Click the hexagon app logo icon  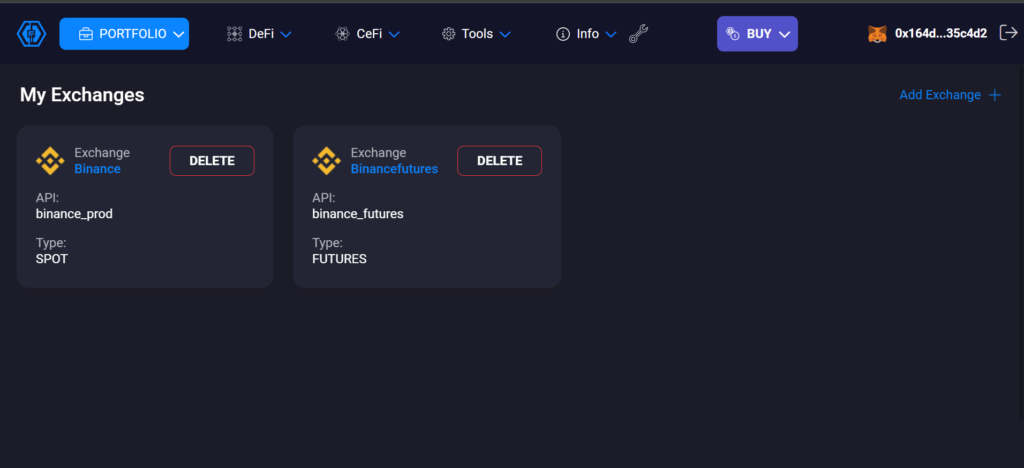[33, 34]
